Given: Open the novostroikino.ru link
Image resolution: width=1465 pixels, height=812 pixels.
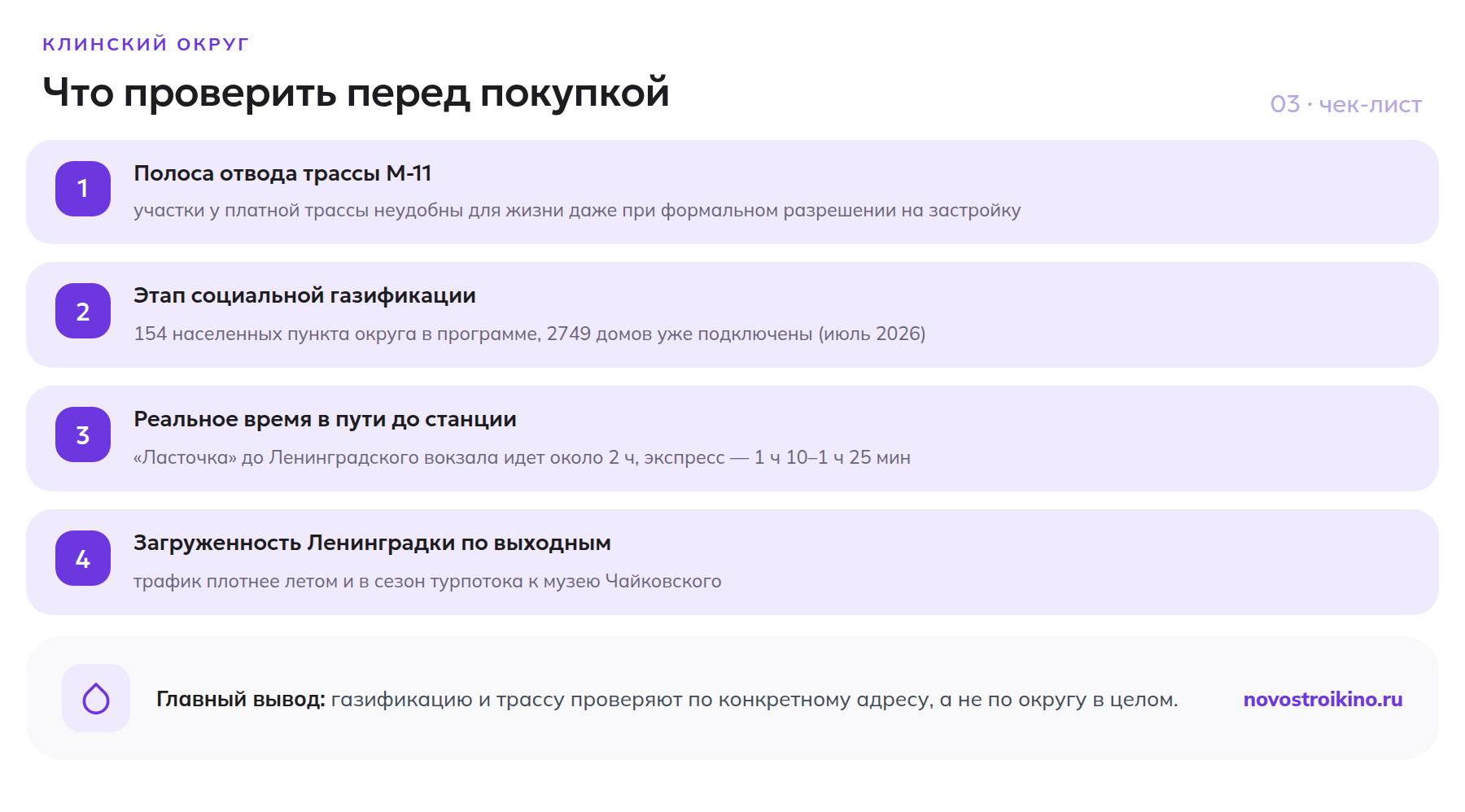Looking at the screenshot, I should tap(1323, 700).
